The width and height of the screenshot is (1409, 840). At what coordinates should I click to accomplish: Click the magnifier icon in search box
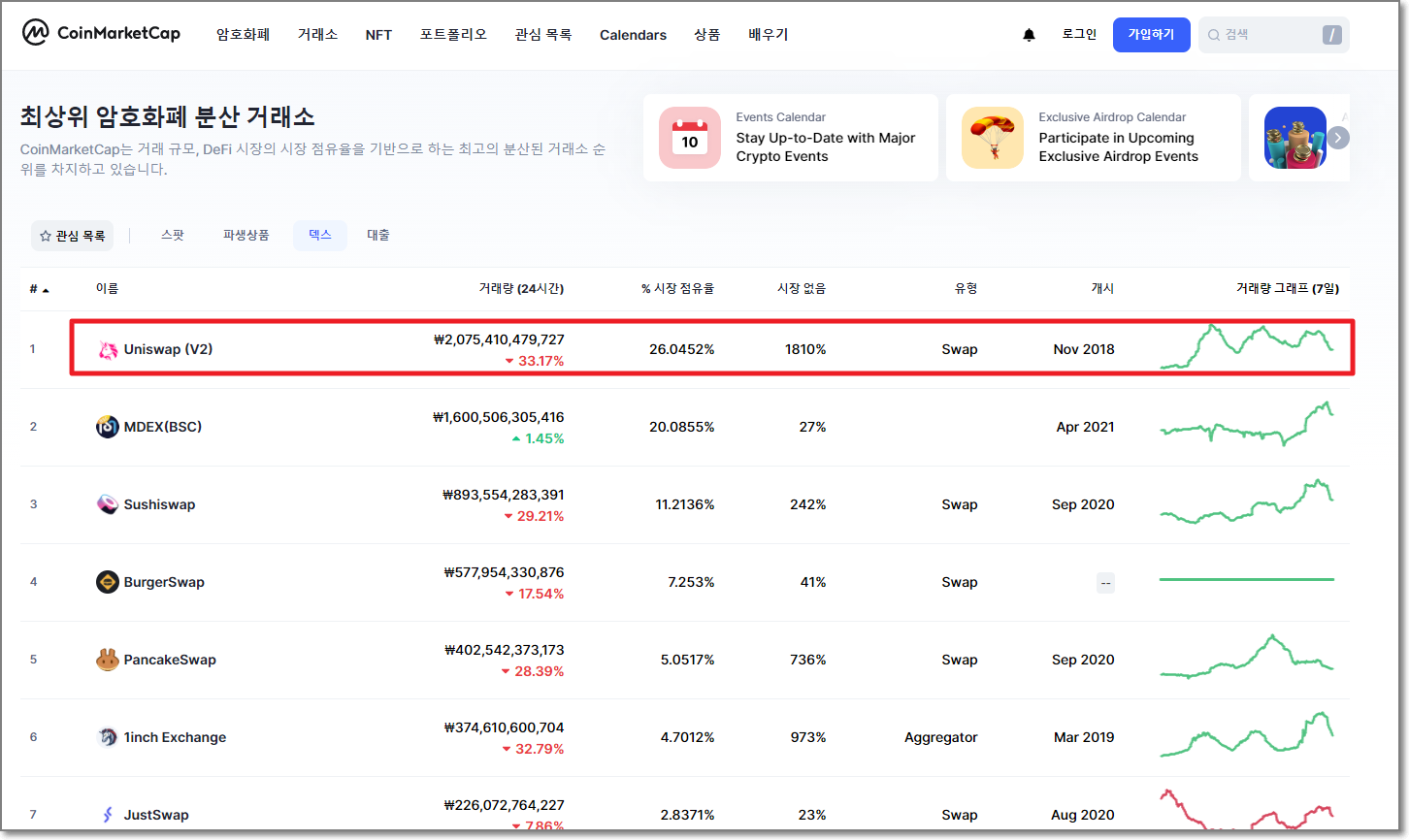(x=1213, y=35)
